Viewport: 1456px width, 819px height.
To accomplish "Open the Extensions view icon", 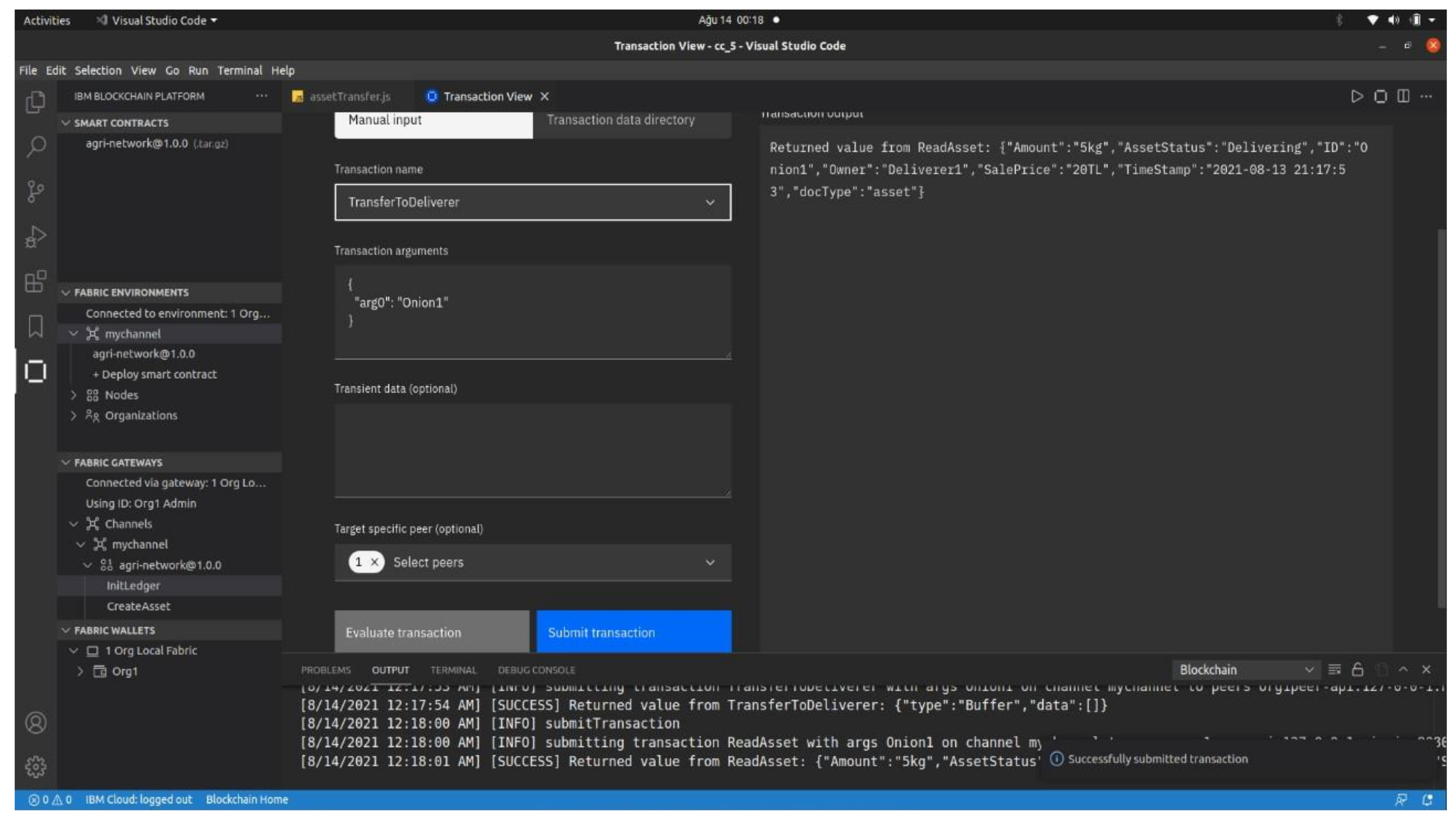I will pyautogui.click(x=36, y=281).
